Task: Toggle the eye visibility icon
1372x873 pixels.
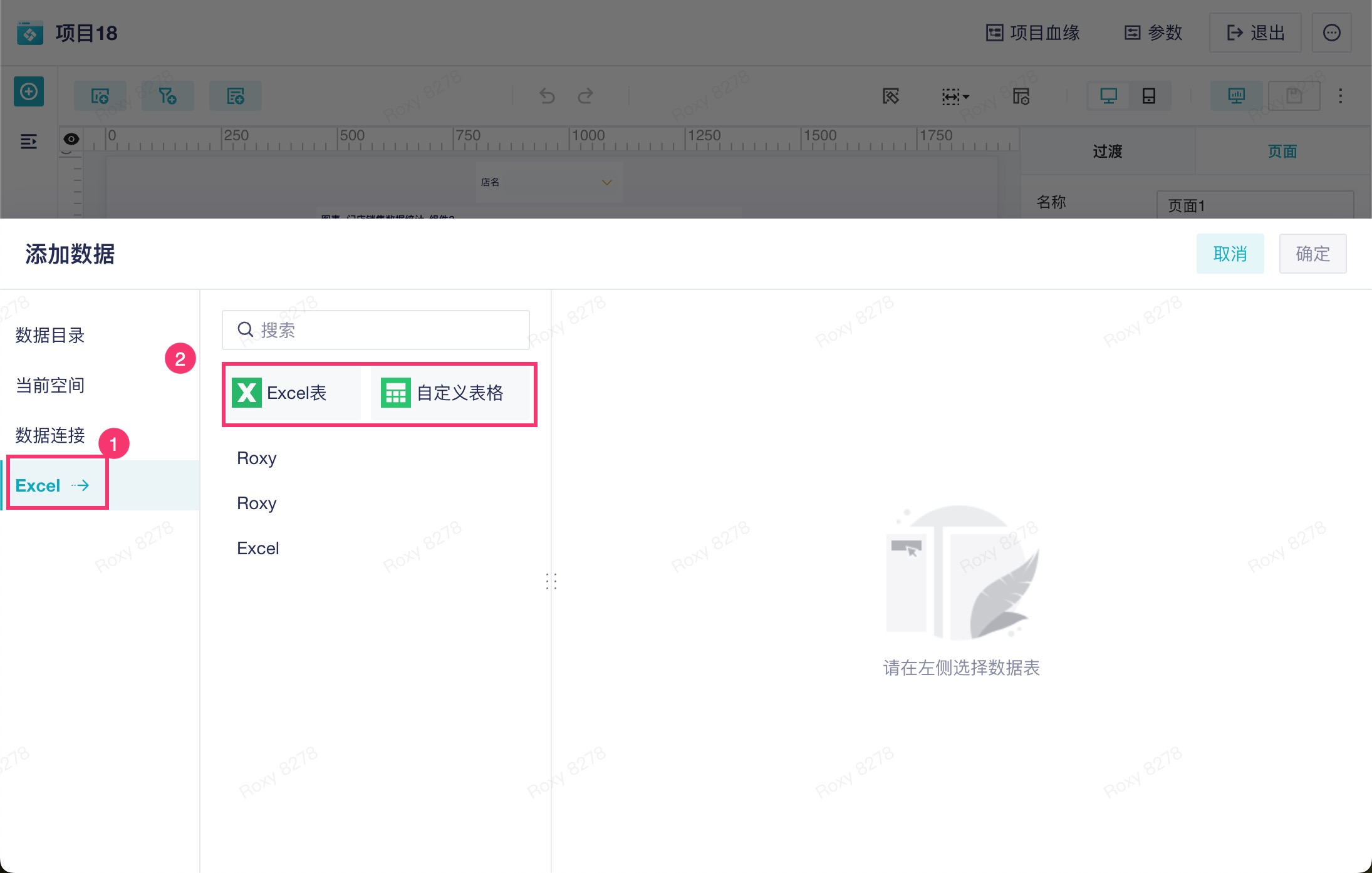Action: click(71, 139)
